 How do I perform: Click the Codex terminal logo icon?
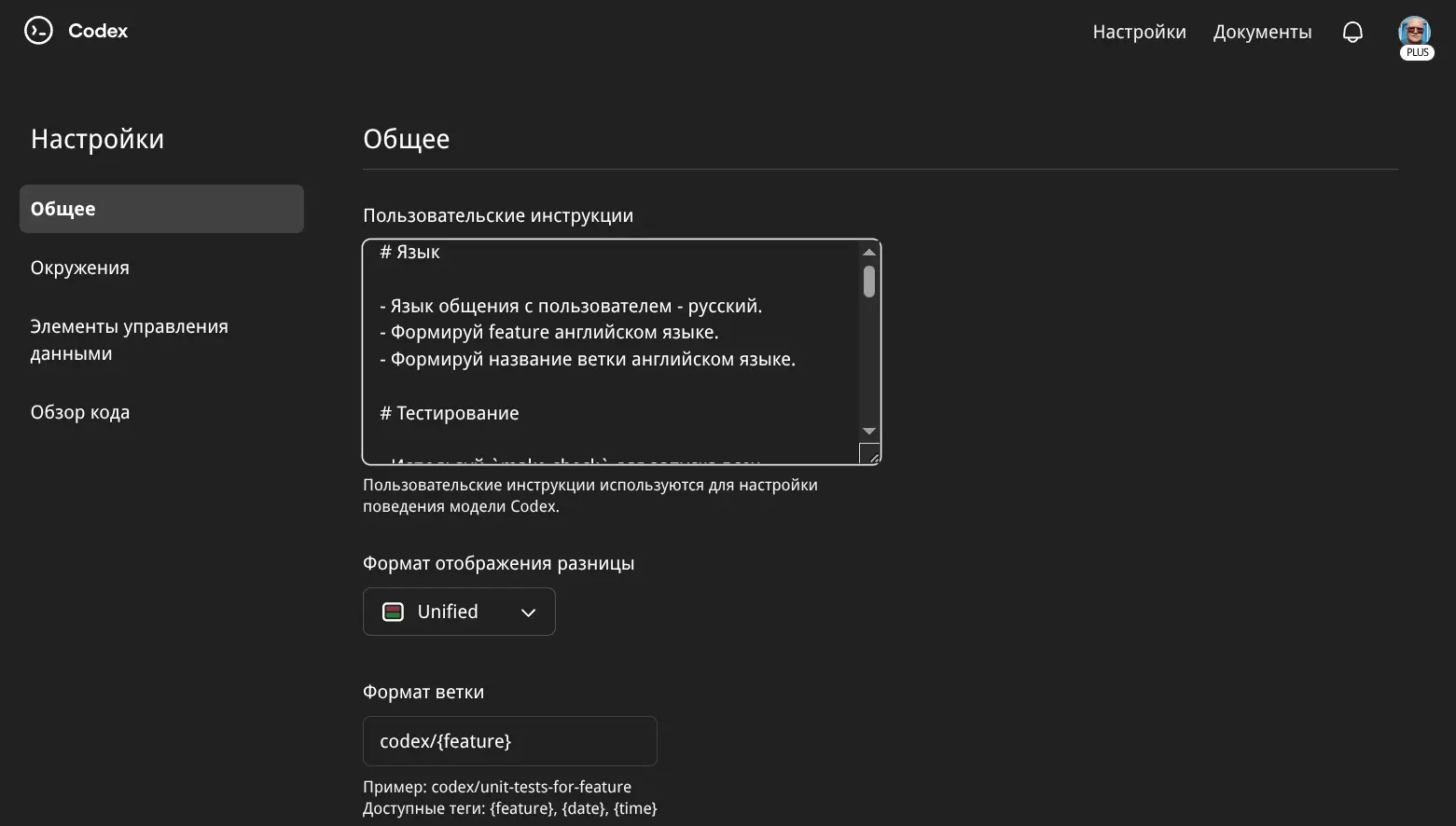(x=38, y=31)
